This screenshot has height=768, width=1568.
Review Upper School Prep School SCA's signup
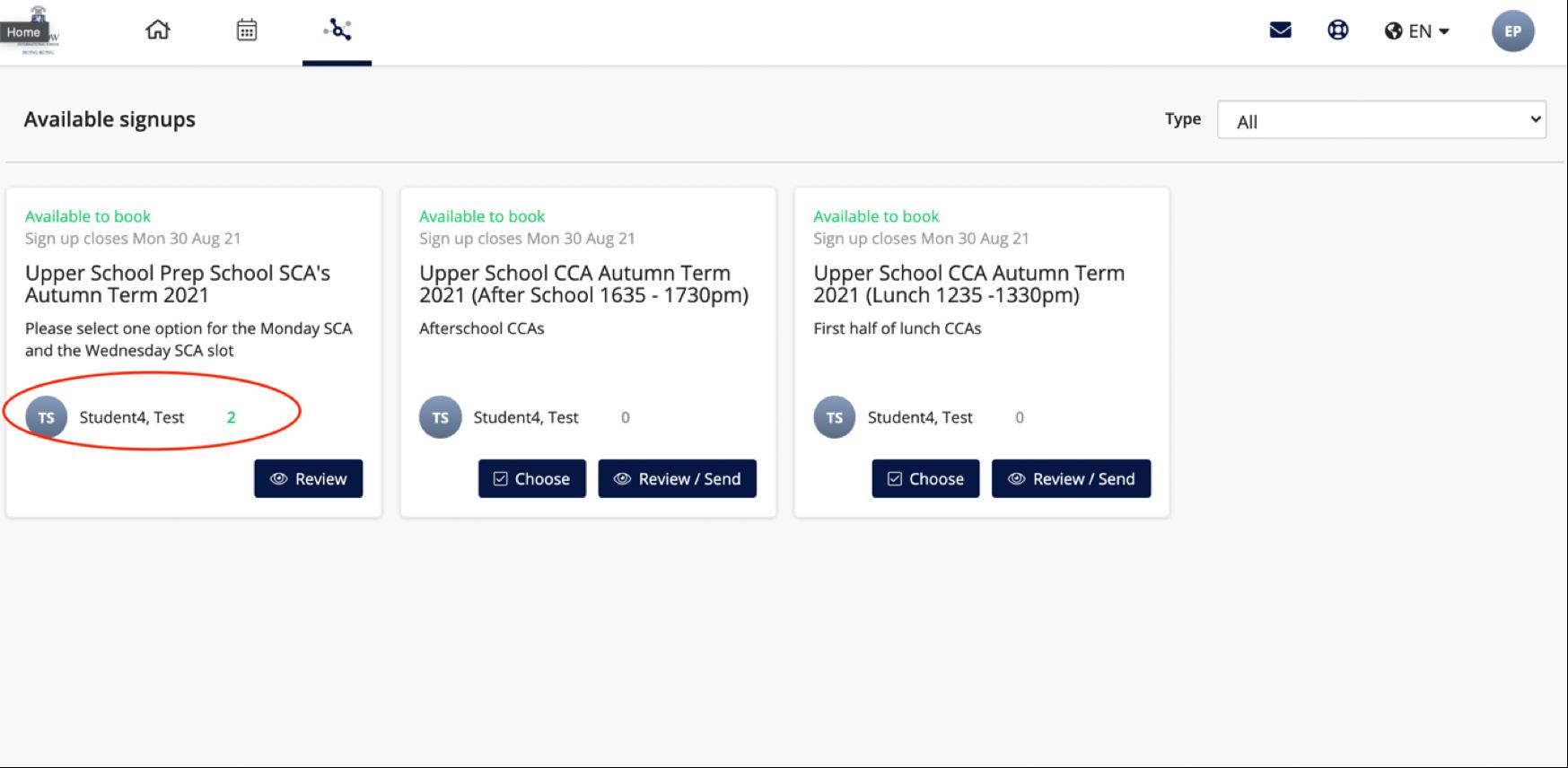click(308, 479)
